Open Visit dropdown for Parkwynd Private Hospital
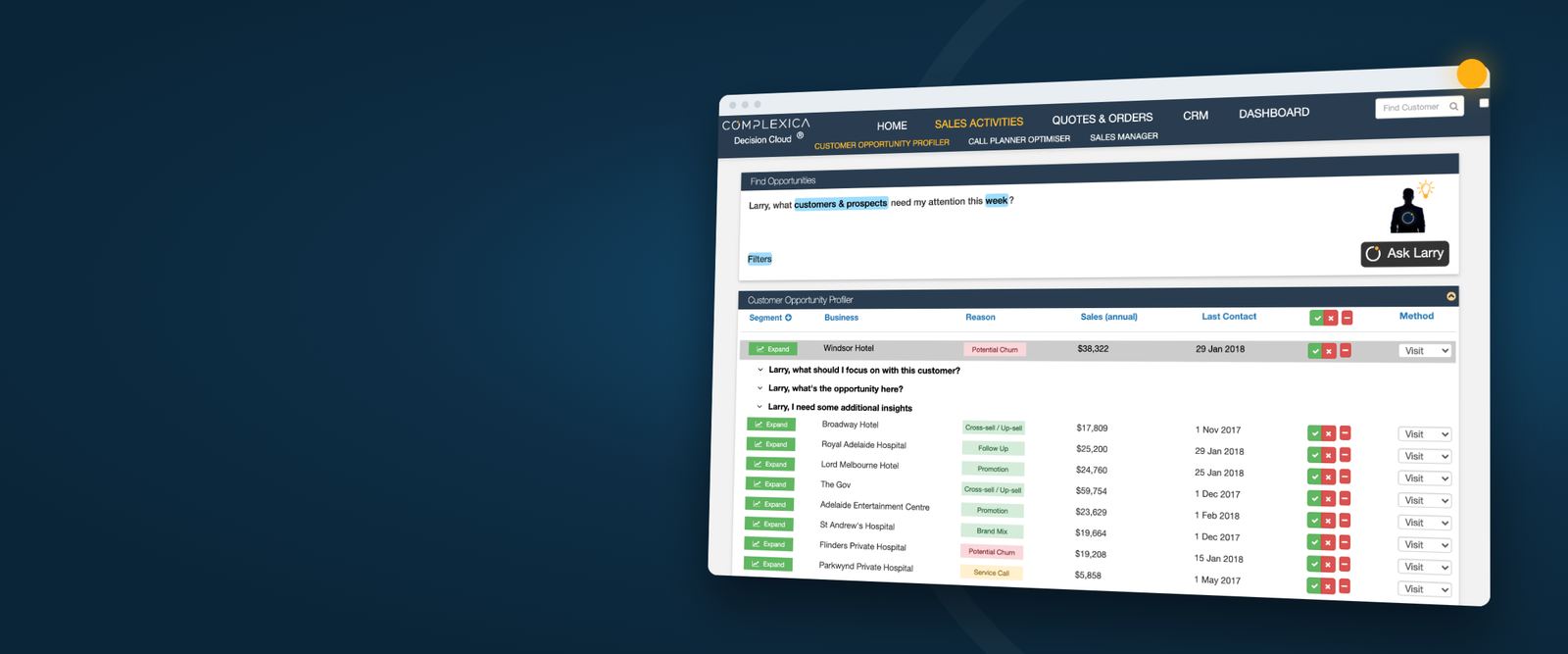 1424,589
